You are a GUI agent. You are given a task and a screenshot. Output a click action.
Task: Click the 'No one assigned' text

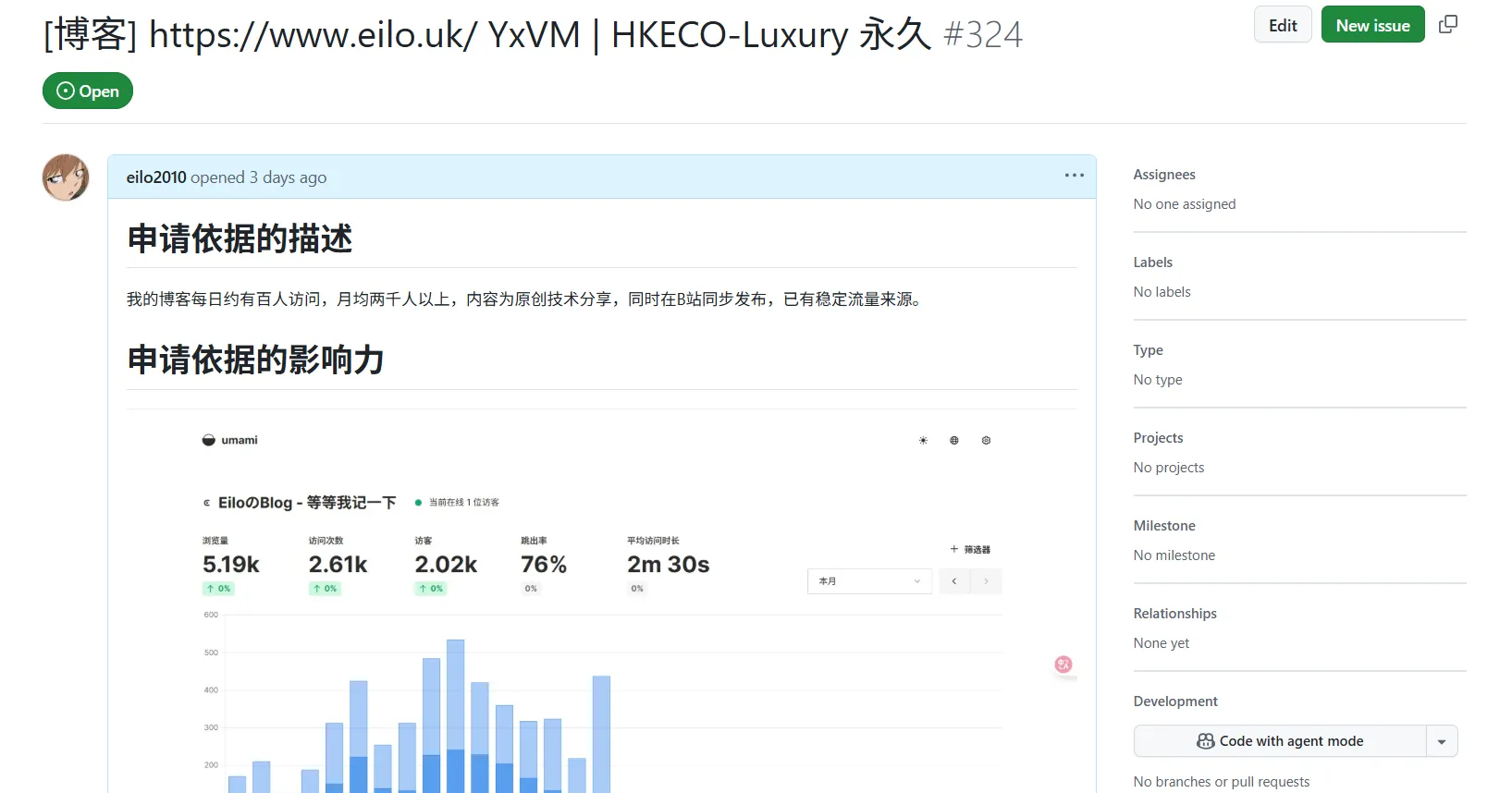pyautogui.click(x=1185, y=204)
